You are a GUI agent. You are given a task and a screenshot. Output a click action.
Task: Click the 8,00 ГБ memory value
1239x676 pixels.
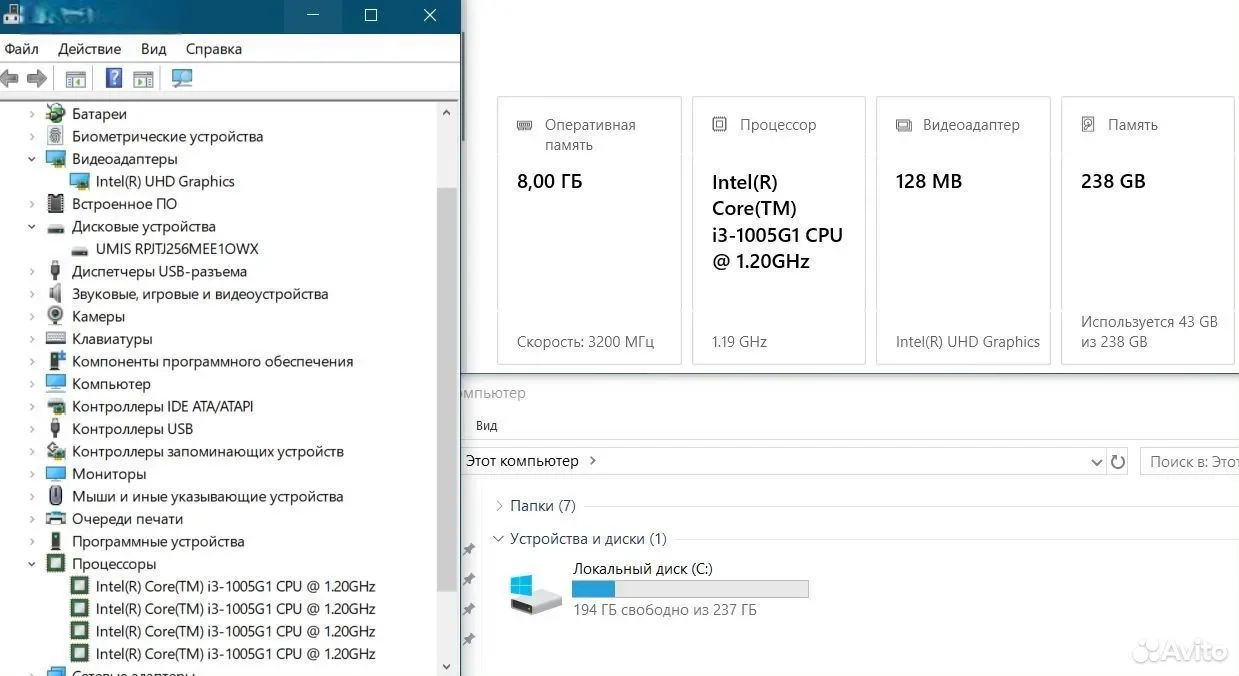click(x=549, y=181)
